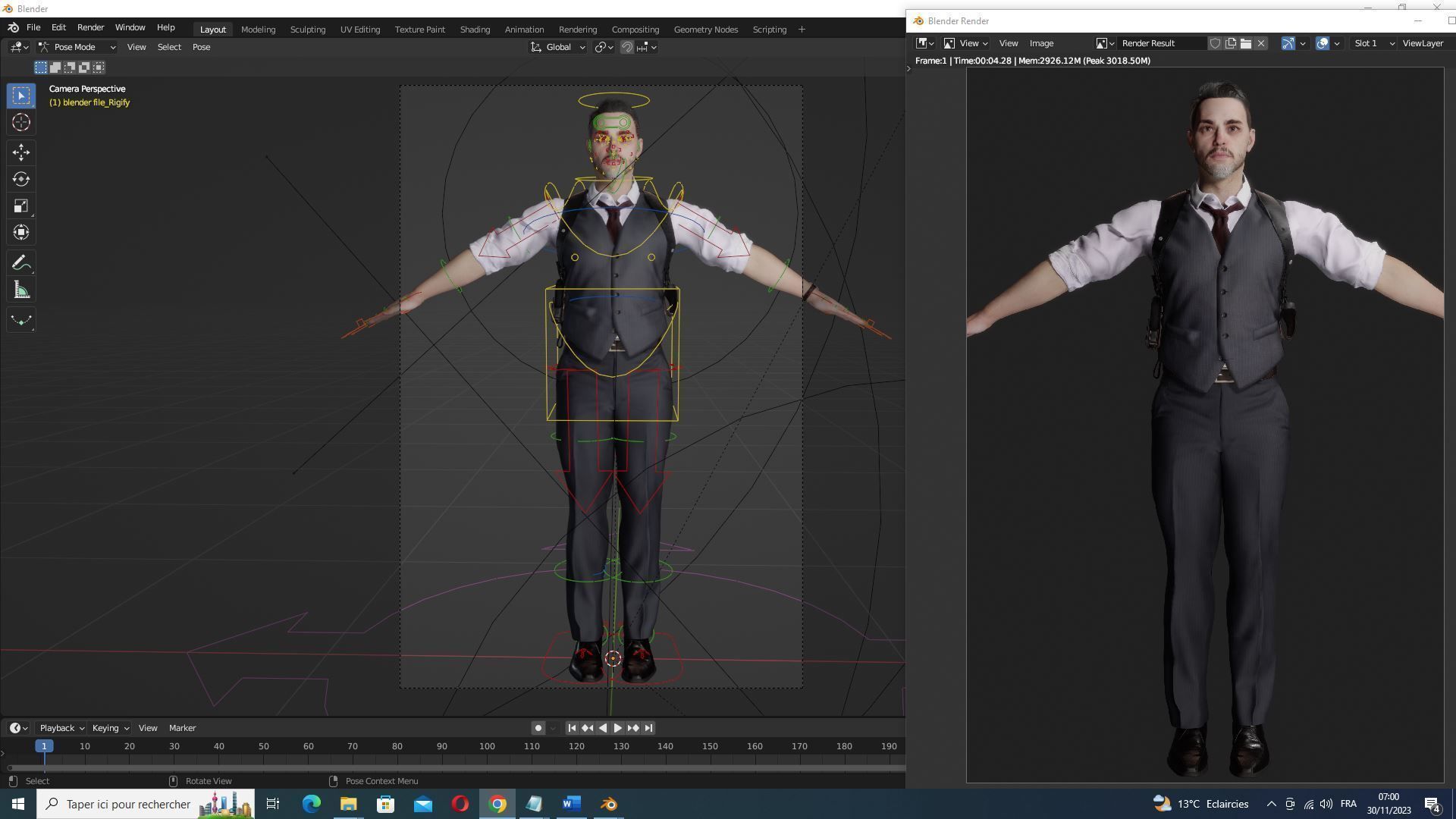This screenshot has width=1456, height=819.
Task: Set selection mode to Intersect
Action: pos(99,67)
